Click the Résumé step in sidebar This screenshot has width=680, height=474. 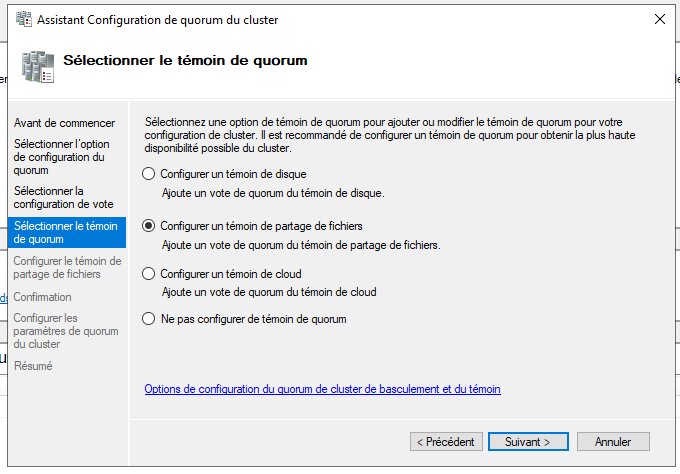tap(33, 366)
